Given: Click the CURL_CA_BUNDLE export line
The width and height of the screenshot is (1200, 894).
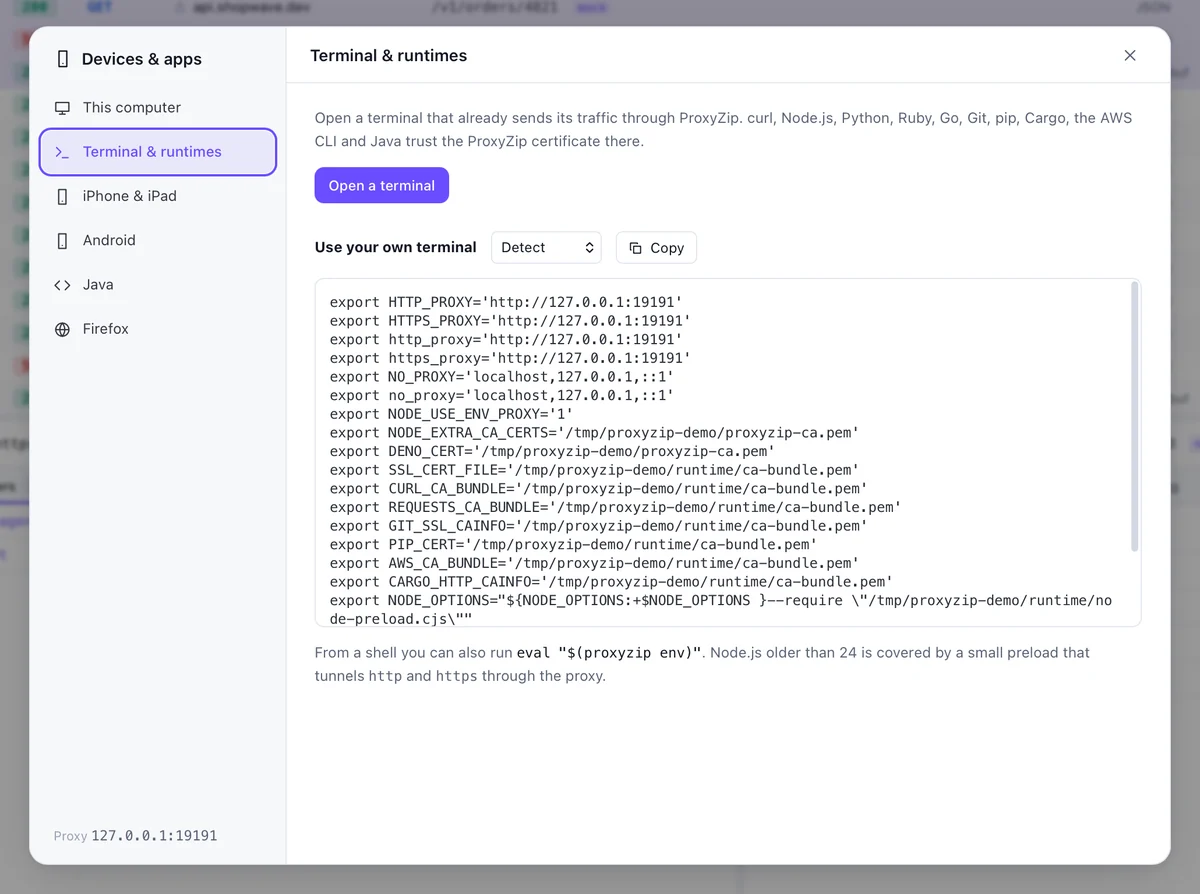Looking at the screenshot, I should [x=598, y=489].
